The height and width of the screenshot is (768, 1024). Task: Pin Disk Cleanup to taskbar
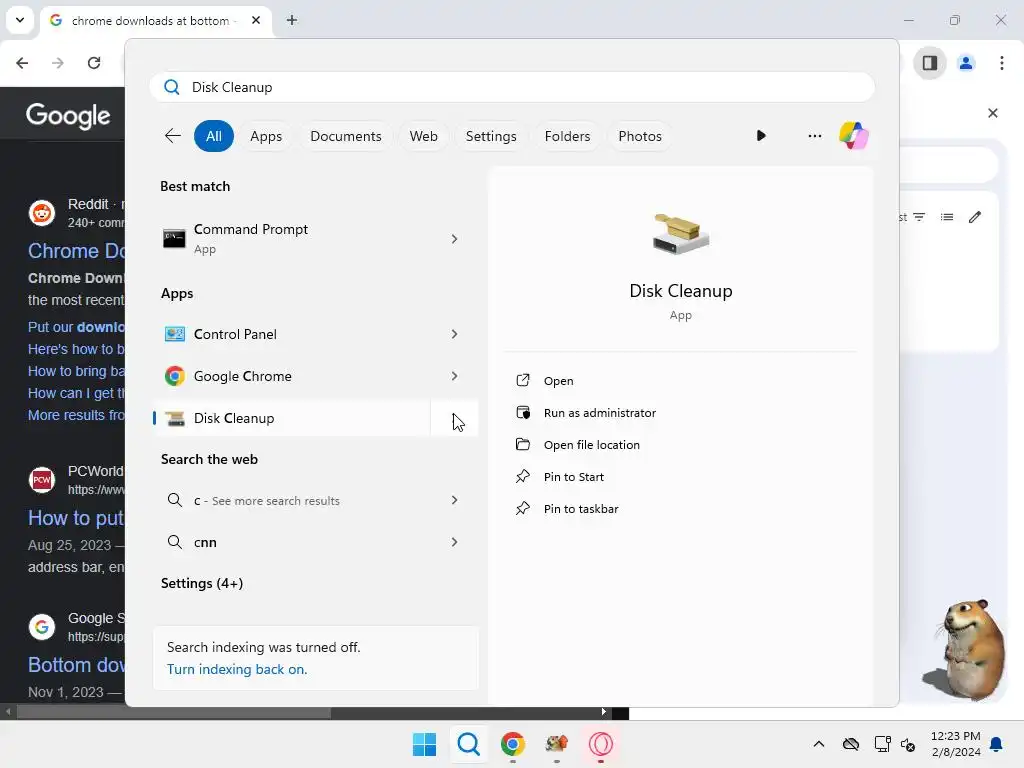click(580, 509)
